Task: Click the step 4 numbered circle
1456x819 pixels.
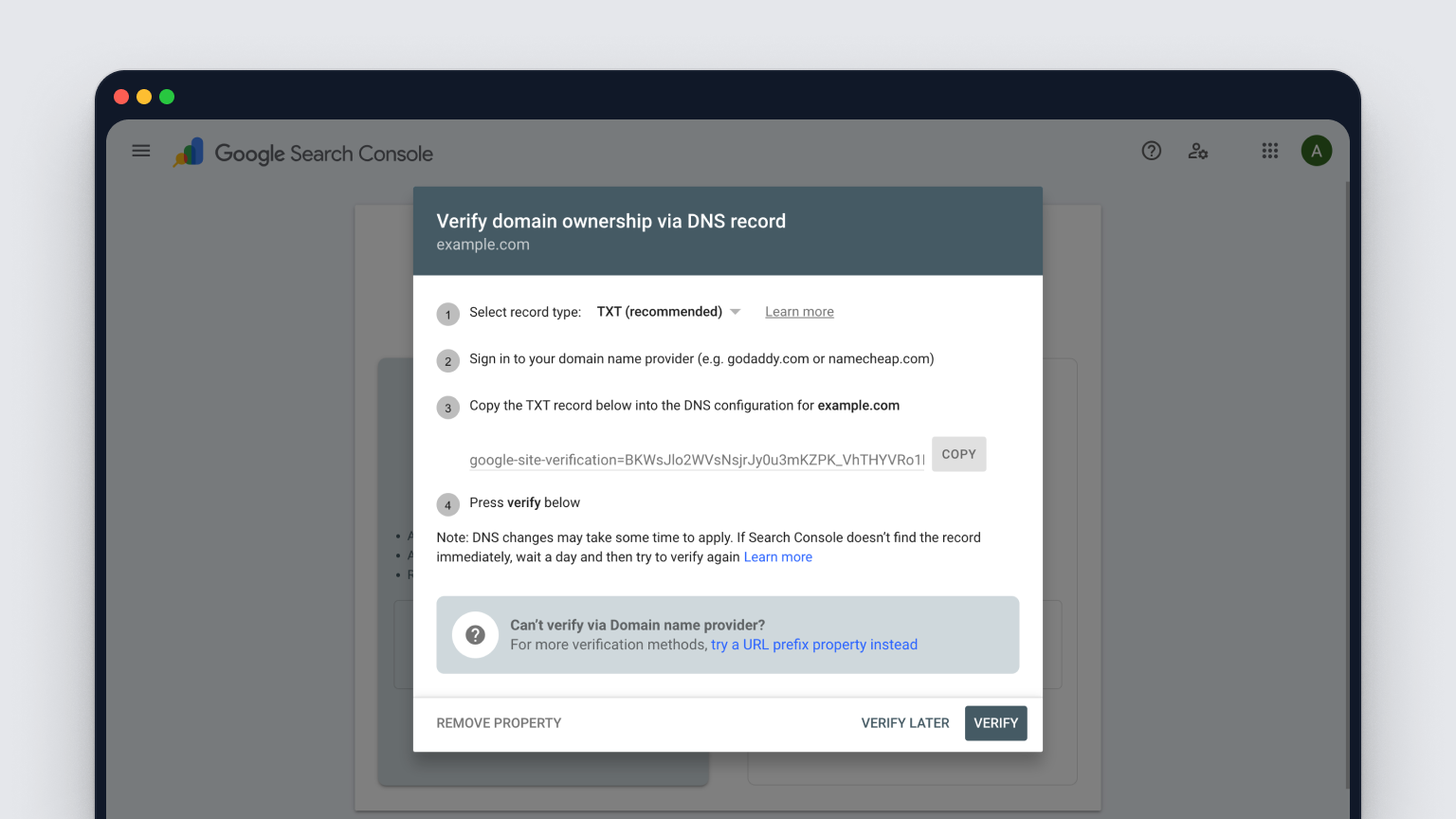Action: (x=447, y=504)
